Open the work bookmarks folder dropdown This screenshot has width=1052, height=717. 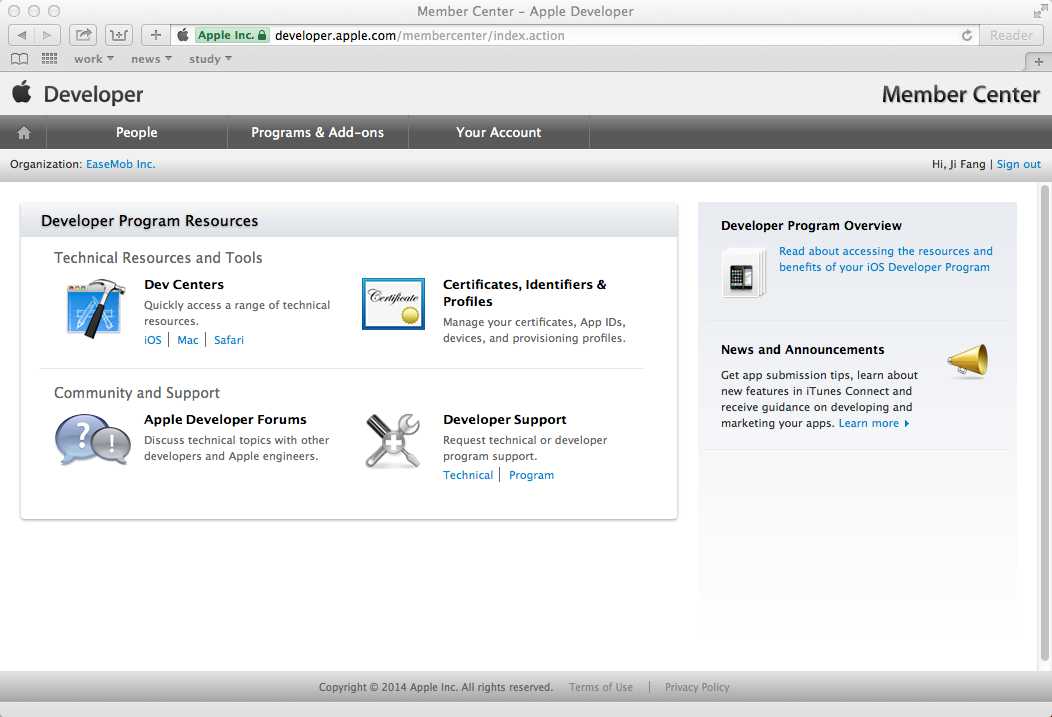click(94, 59)
